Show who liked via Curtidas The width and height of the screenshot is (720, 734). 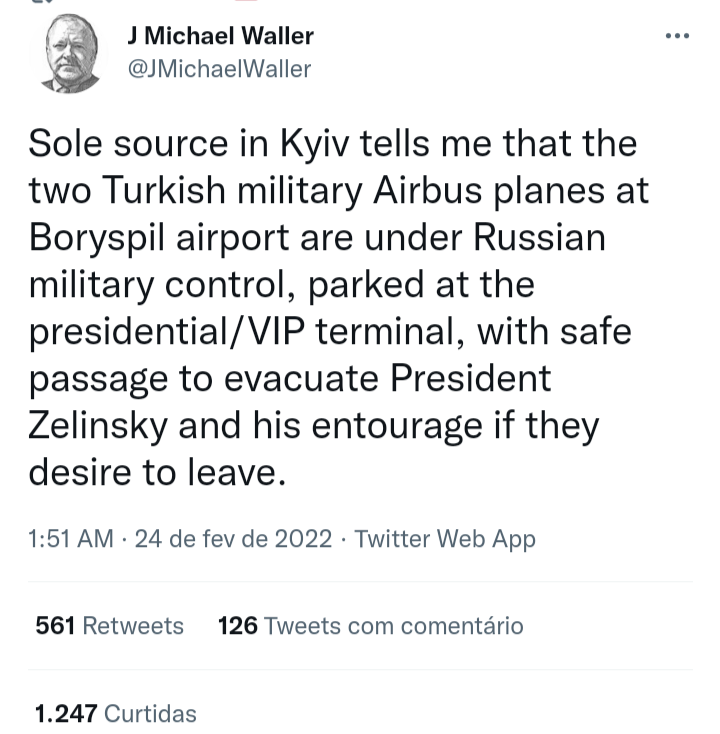coord(150,713)
